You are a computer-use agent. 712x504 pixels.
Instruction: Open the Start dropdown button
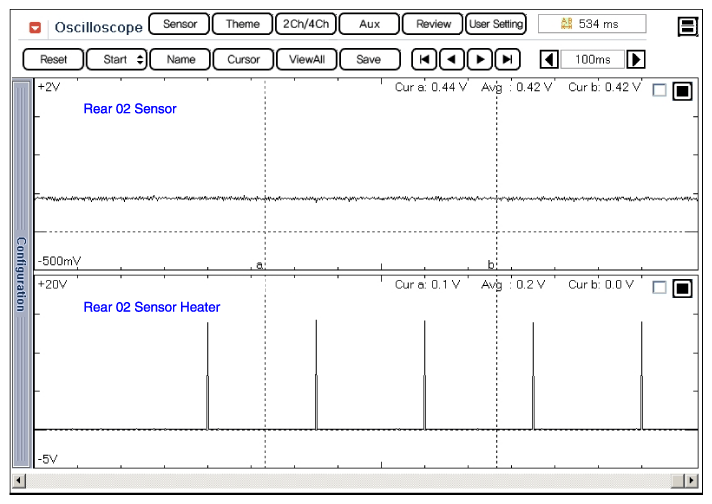(x=116, y=59)
